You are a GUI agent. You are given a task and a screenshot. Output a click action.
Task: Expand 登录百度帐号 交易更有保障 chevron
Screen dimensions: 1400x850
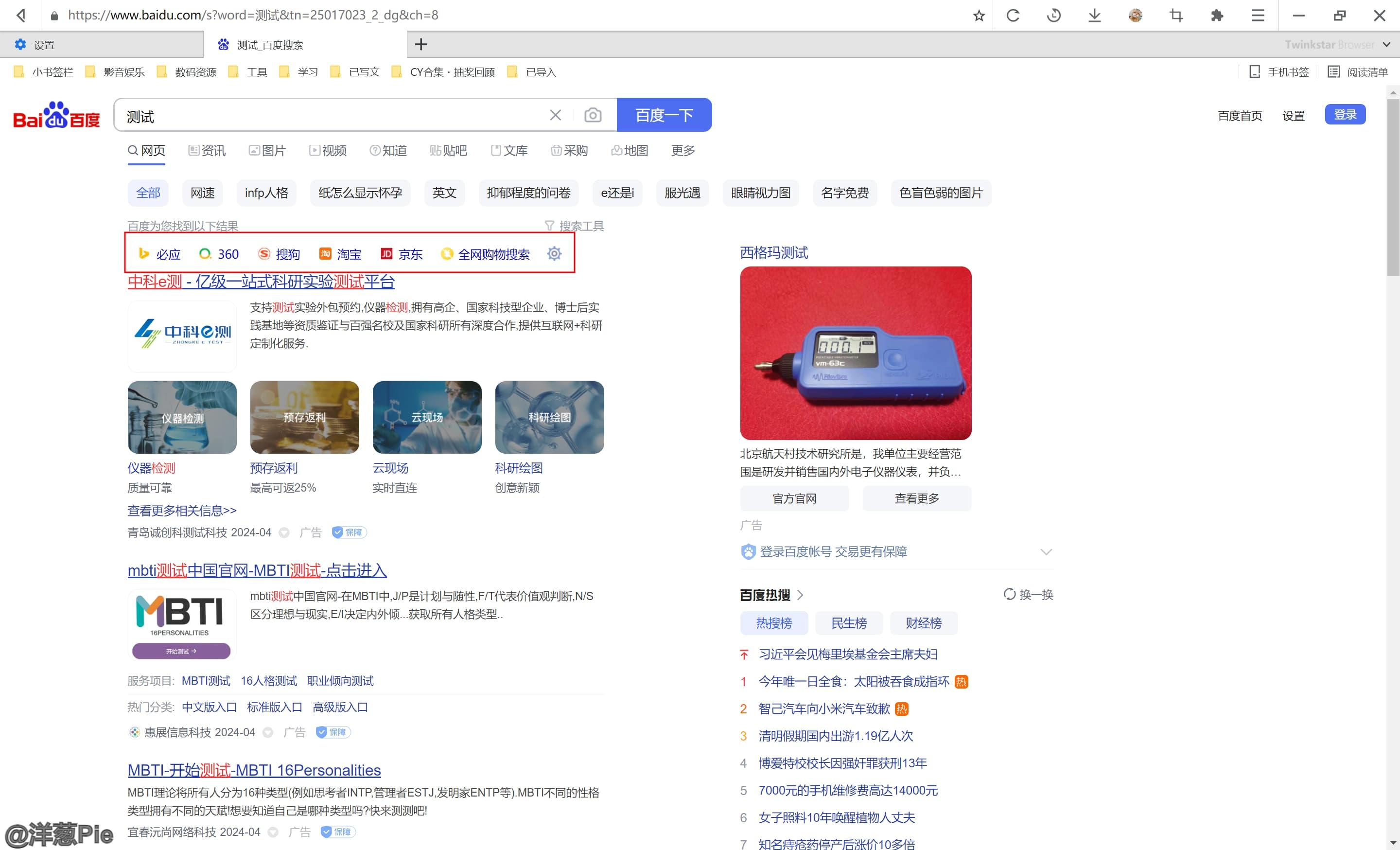[1046, 552]
